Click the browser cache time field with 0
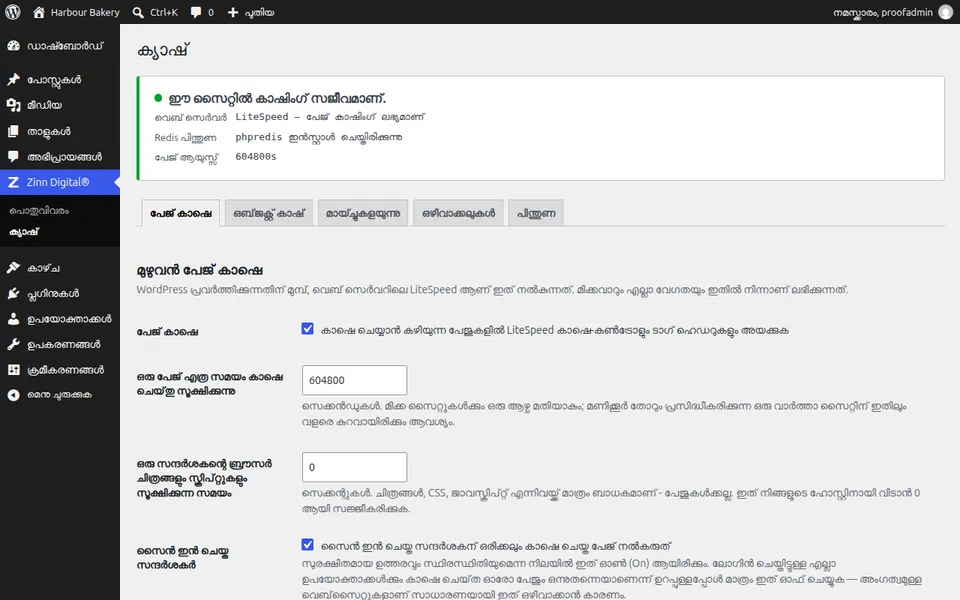960x600 pixels. pyautogui.click(x=354, y=467)
